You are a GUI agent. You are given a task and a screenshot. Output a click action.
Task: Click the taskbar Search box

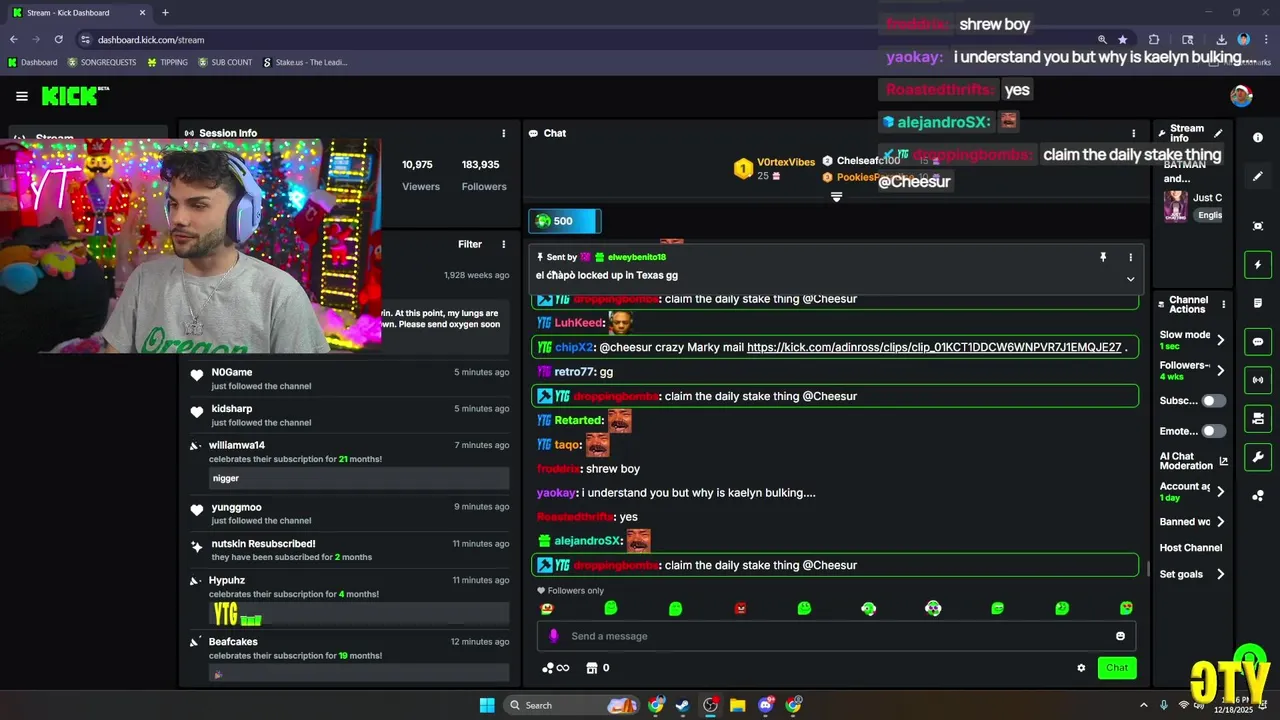tap(570, 705)
